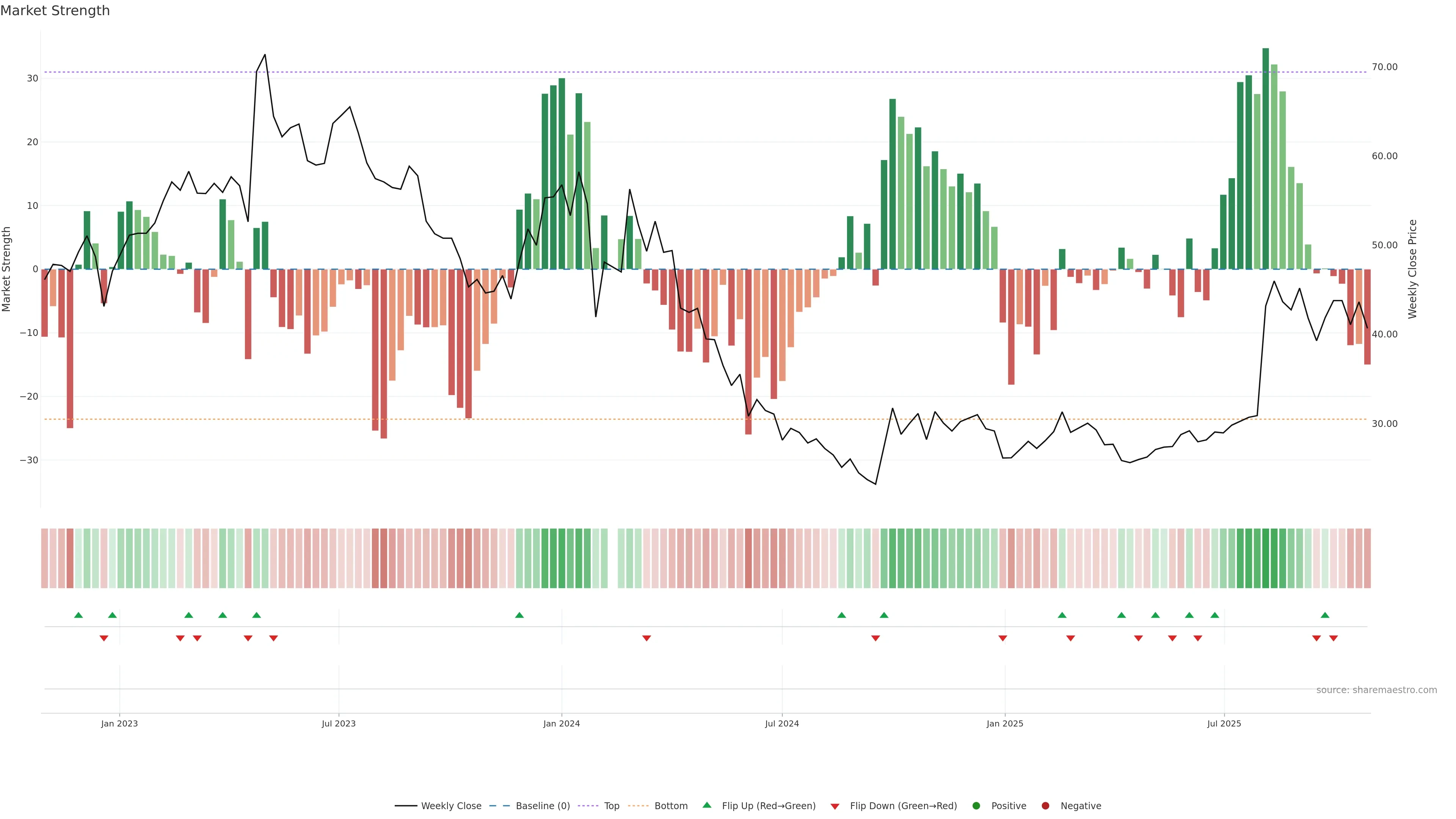Click the Market Strength chart title
The width and height of the screenshot is (1456, 819).
55,11
